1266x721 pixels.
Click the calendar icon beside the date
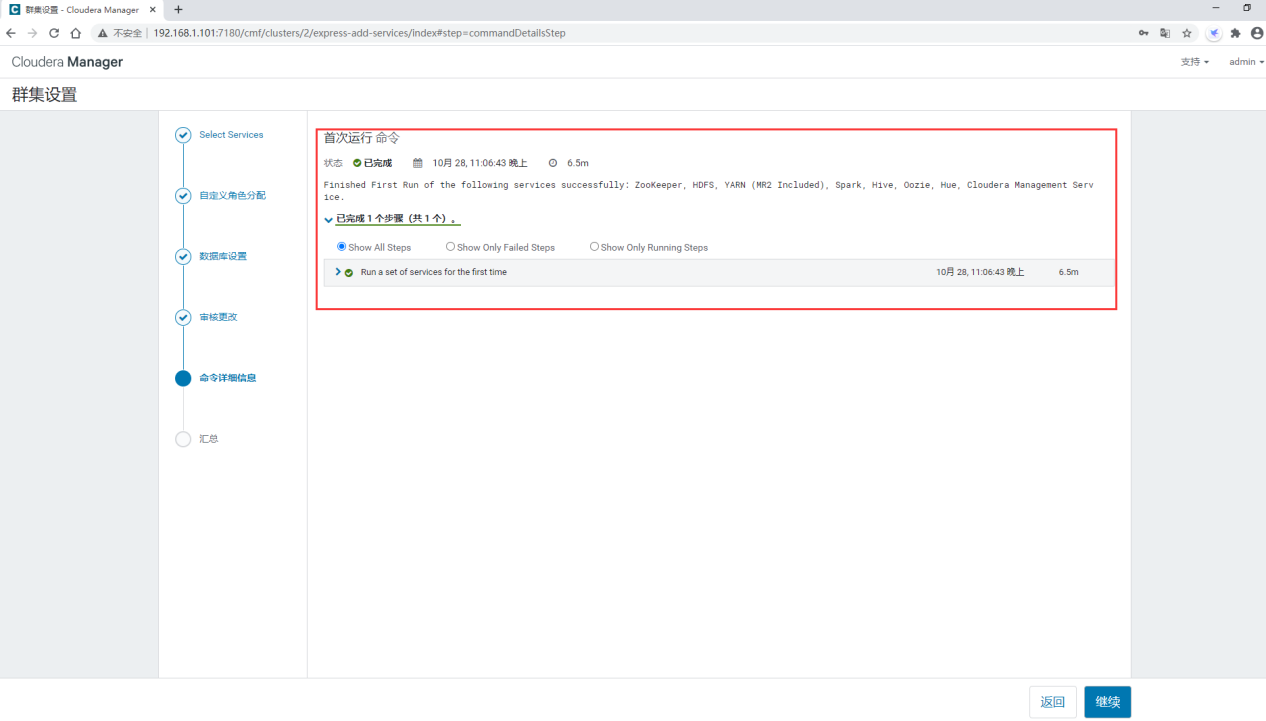tap(418, 163)
